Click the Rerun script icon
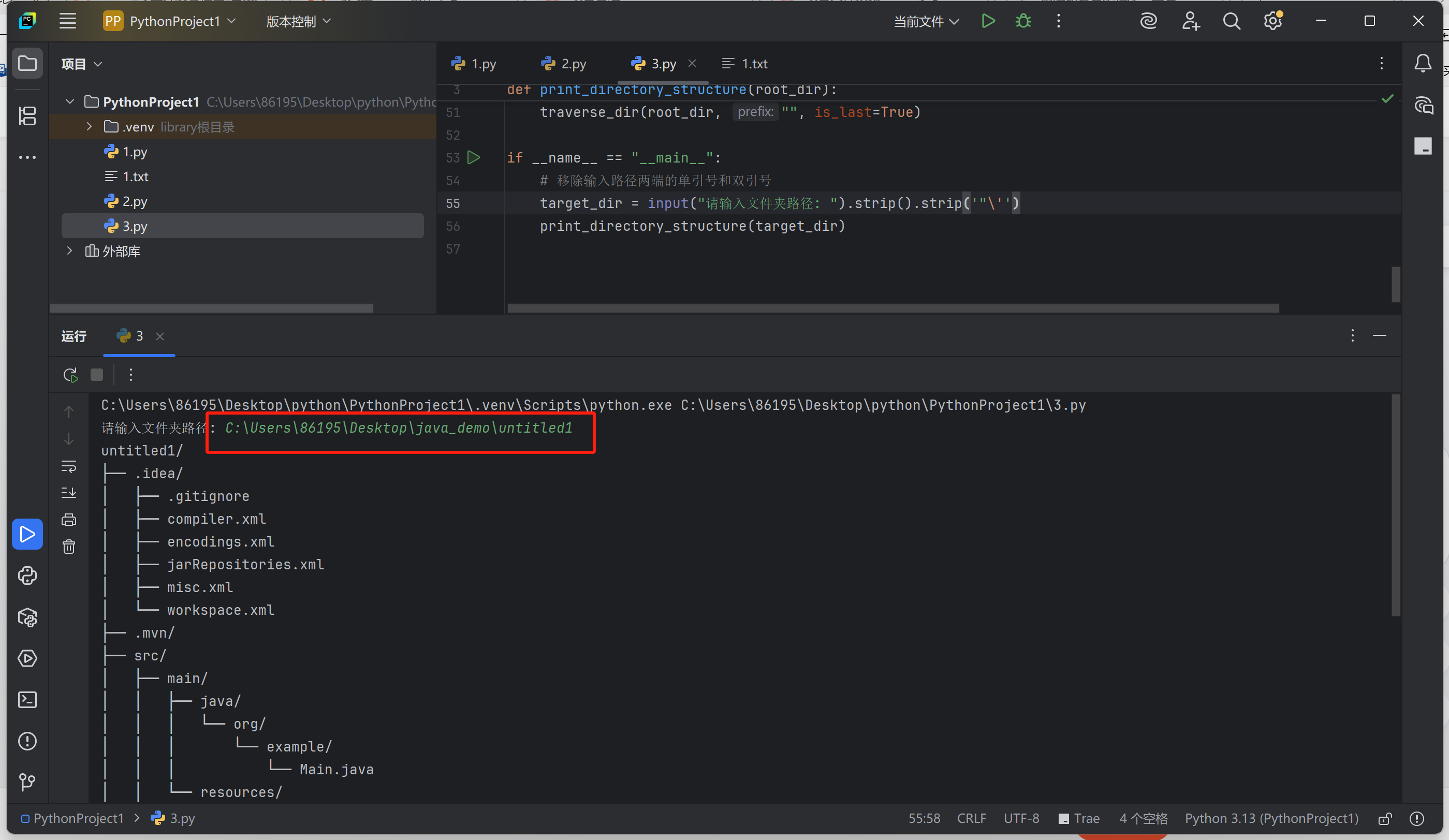The height and width of the screenshot is (840, 1449). (70, 375)
